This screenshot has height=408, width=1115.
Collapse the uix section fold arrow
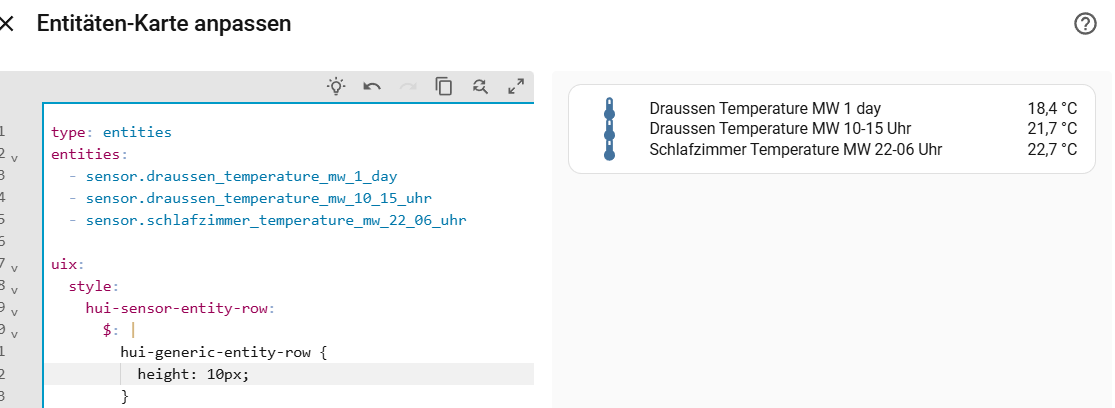coord(14,268)
